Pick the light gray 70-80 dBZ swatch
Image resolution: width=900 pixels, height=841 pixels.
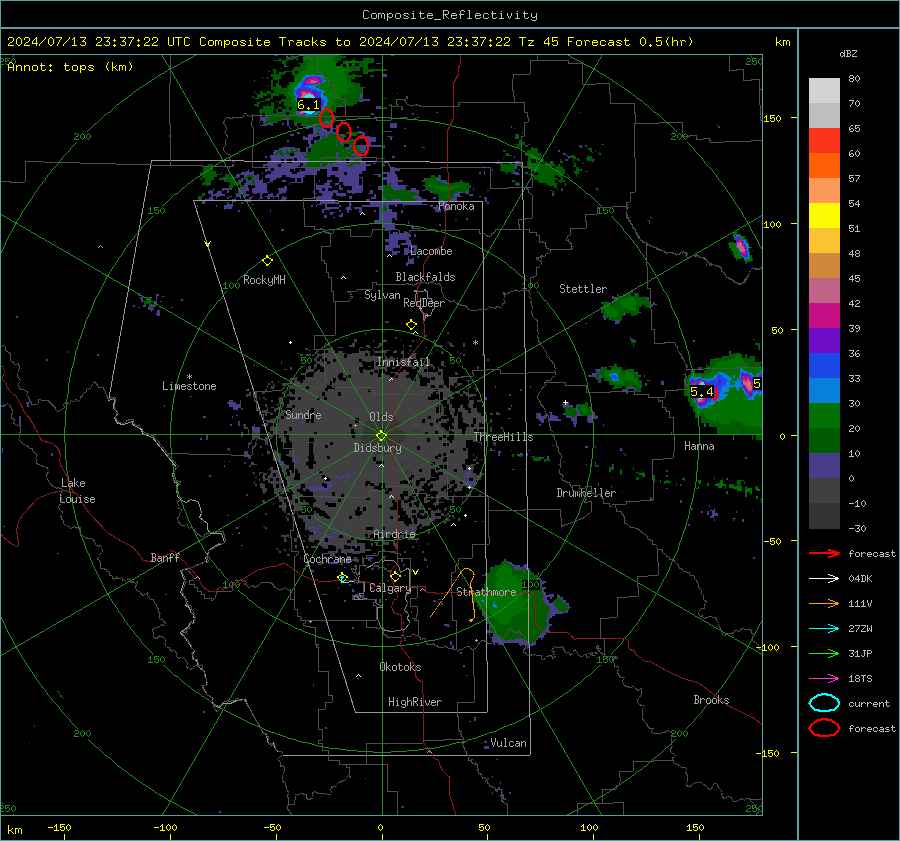[x=824, y=91]
